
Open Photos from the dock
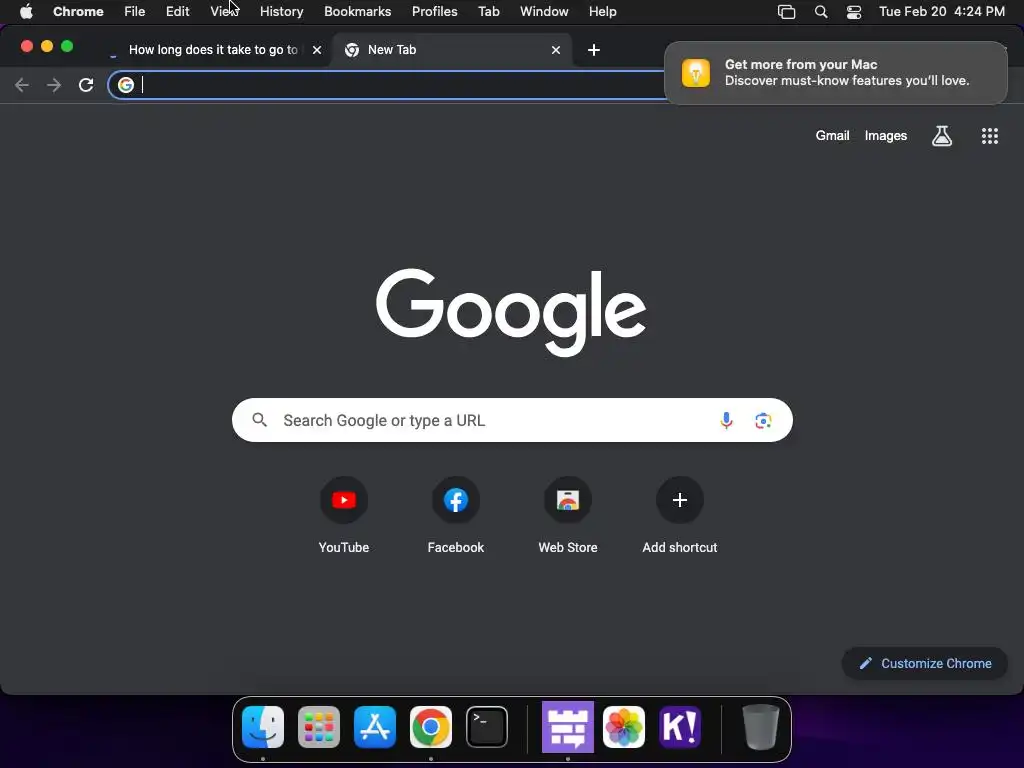(x=624, y=727)
